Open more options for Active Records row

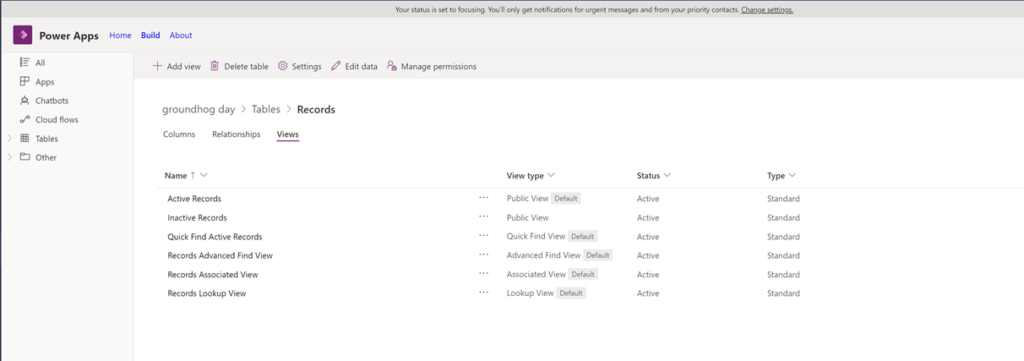tap(483, 198)
